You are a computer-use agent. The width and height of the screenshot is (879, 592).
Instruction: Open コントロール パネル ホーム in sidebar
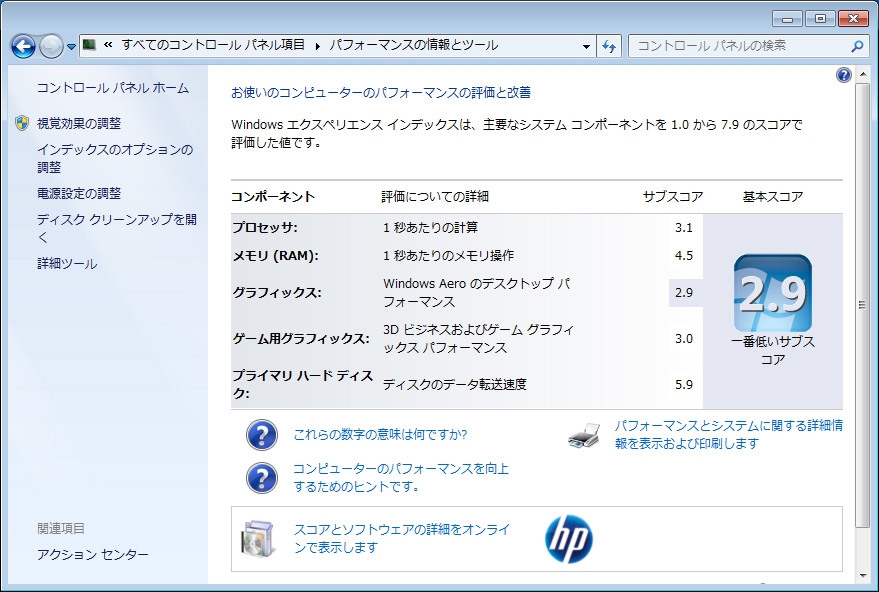click(x=112, y=88)
